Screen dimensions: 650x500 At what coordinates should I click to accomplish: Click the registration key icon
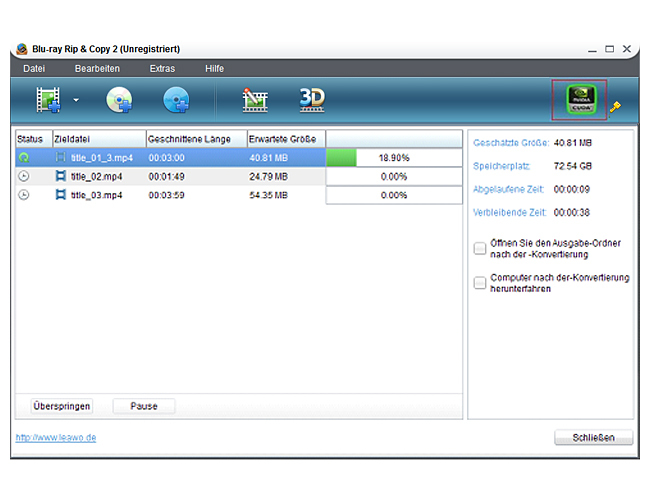coord(615,107)
